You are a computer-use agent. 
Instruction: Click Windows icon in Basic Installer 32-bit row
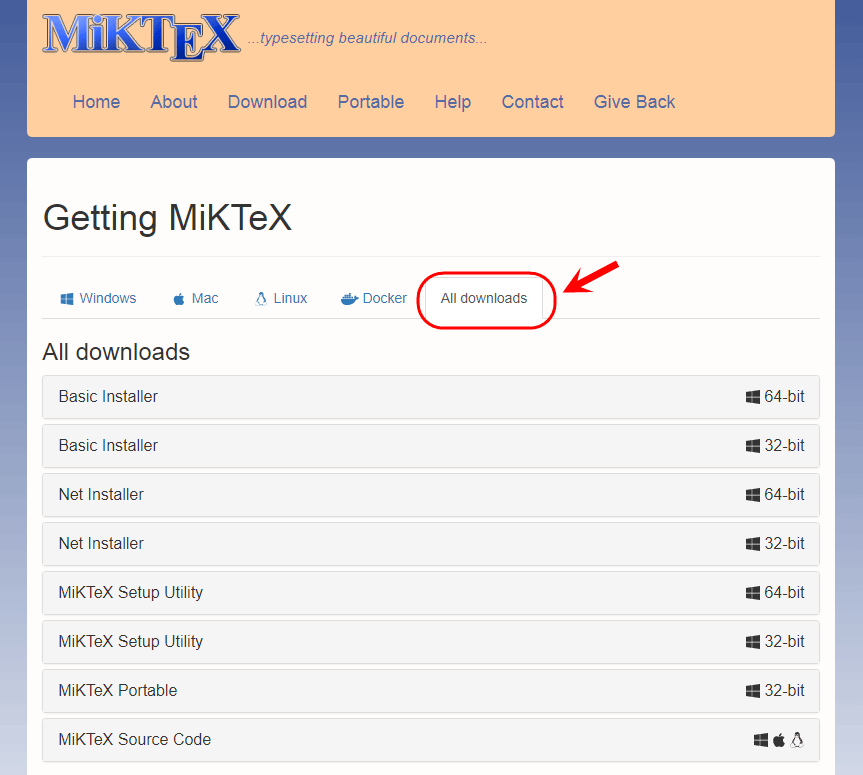(x=752, y=446)
